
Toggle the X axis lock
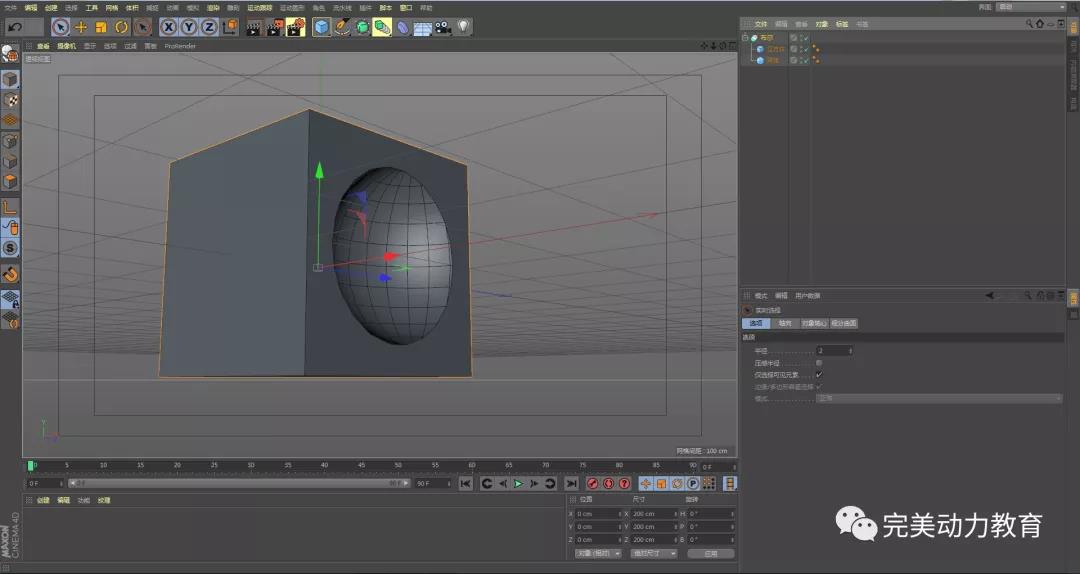coord(168,27)
